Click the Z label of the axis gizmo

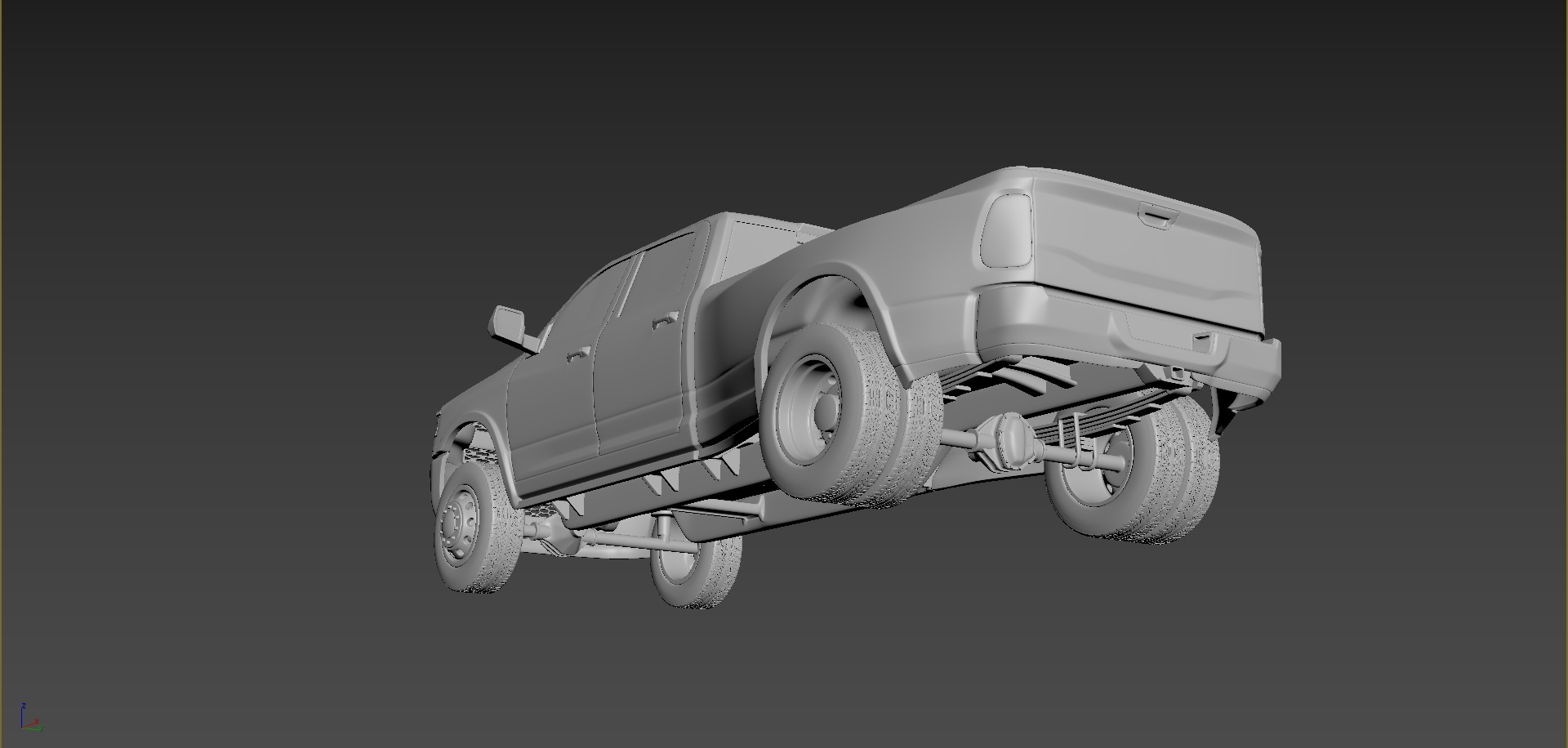coord(24,706)
